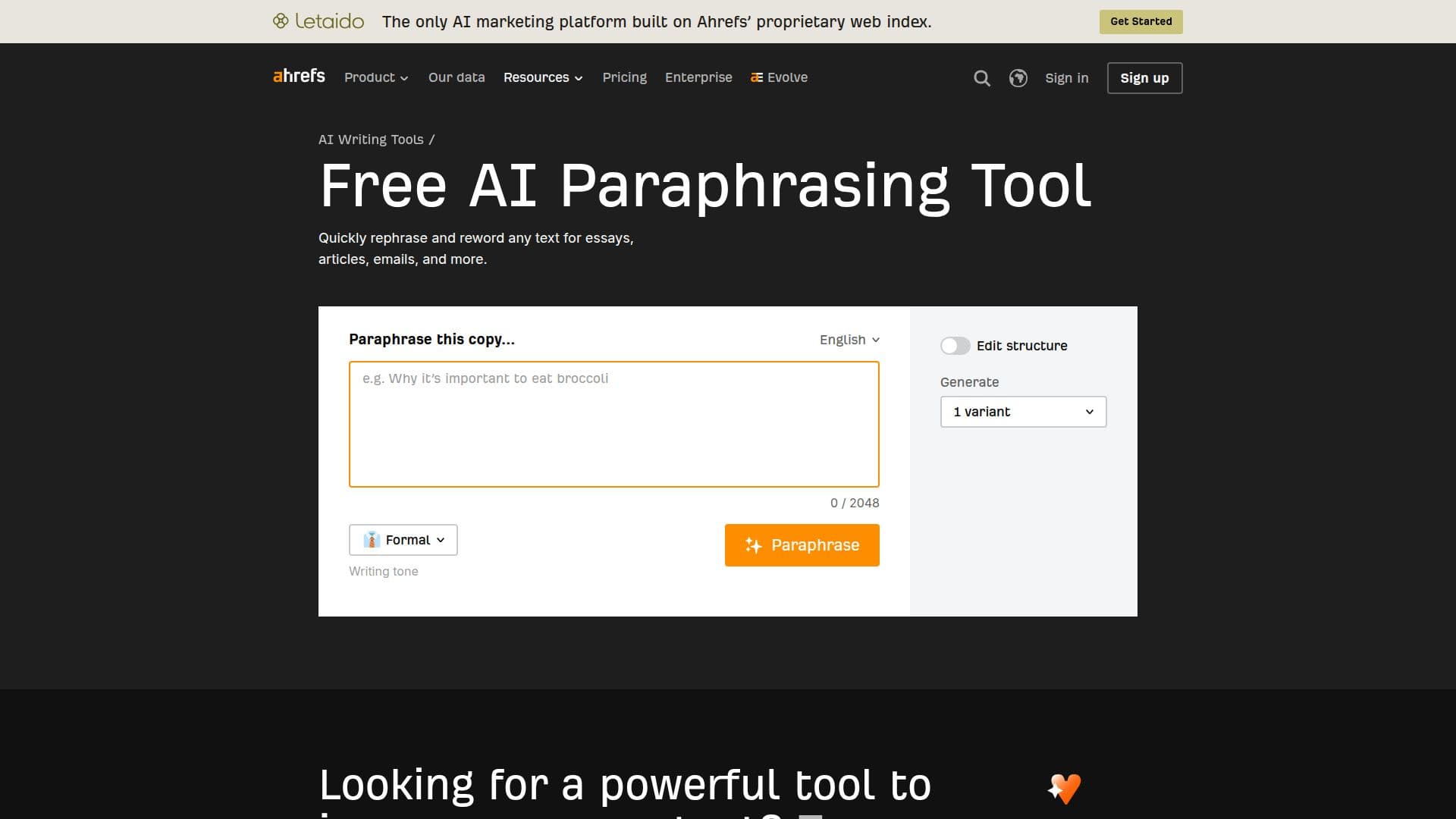Open the site search magnifier icon
Viewport: 1456px width, 819px height.
(x=982, y=78)
